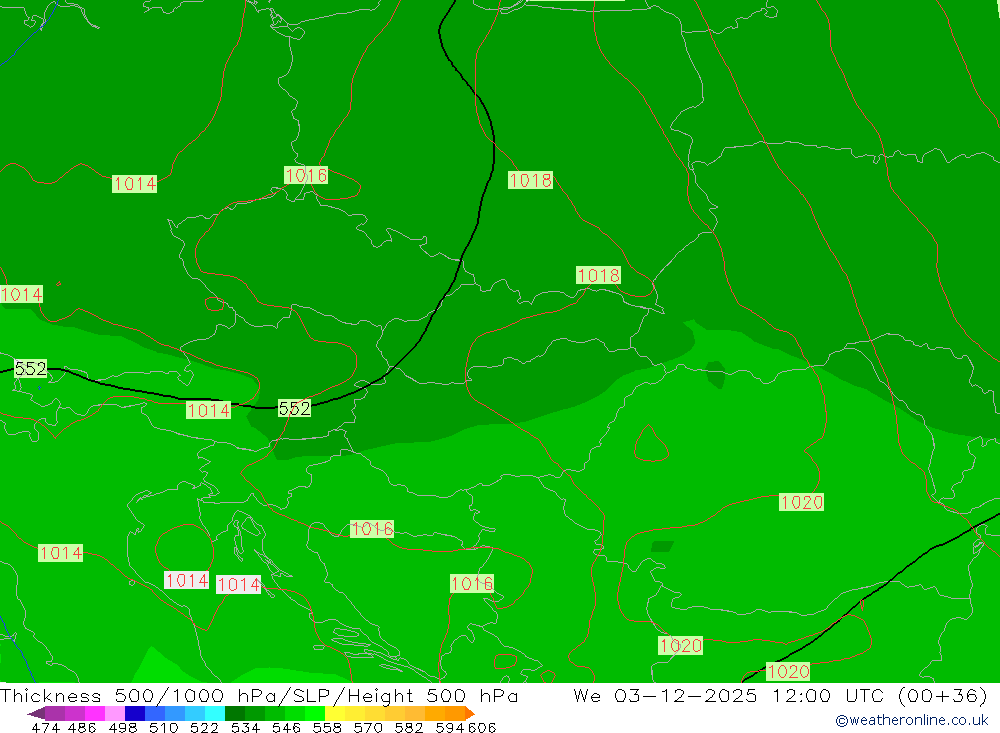Click the purple arrow tip of the legend
The height and width of the screenshot is (733, 1000).
pos(36,713)
